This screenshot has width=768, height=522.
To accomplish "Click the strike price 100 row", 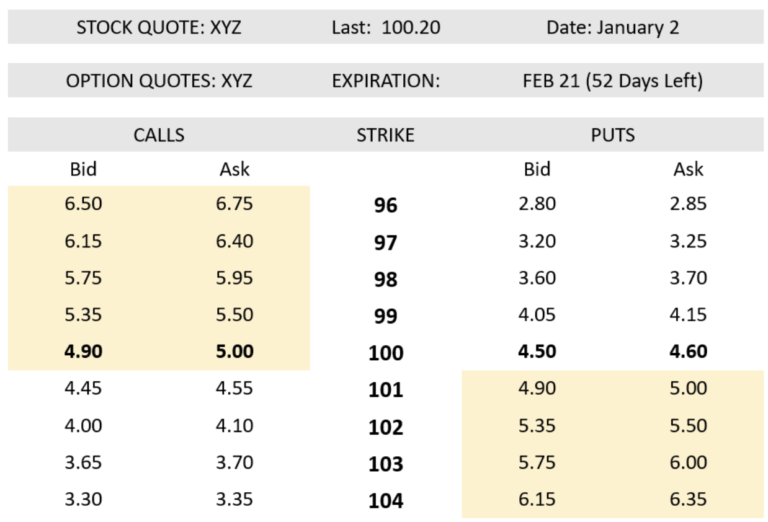I will tap(386, 353).
